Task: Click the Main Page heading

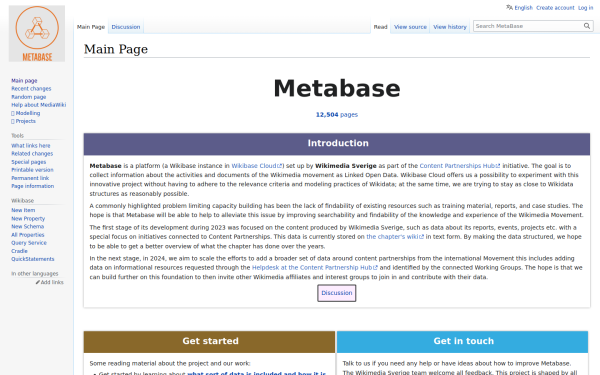Action: pyautogui.click(x=116, y=49)
